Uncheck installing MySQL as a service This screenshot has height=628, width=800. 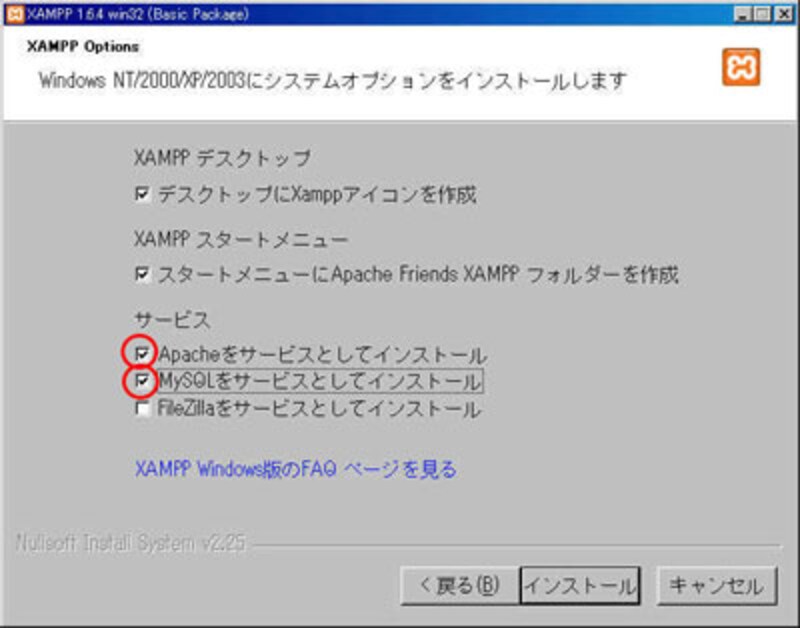coord(142,381)
